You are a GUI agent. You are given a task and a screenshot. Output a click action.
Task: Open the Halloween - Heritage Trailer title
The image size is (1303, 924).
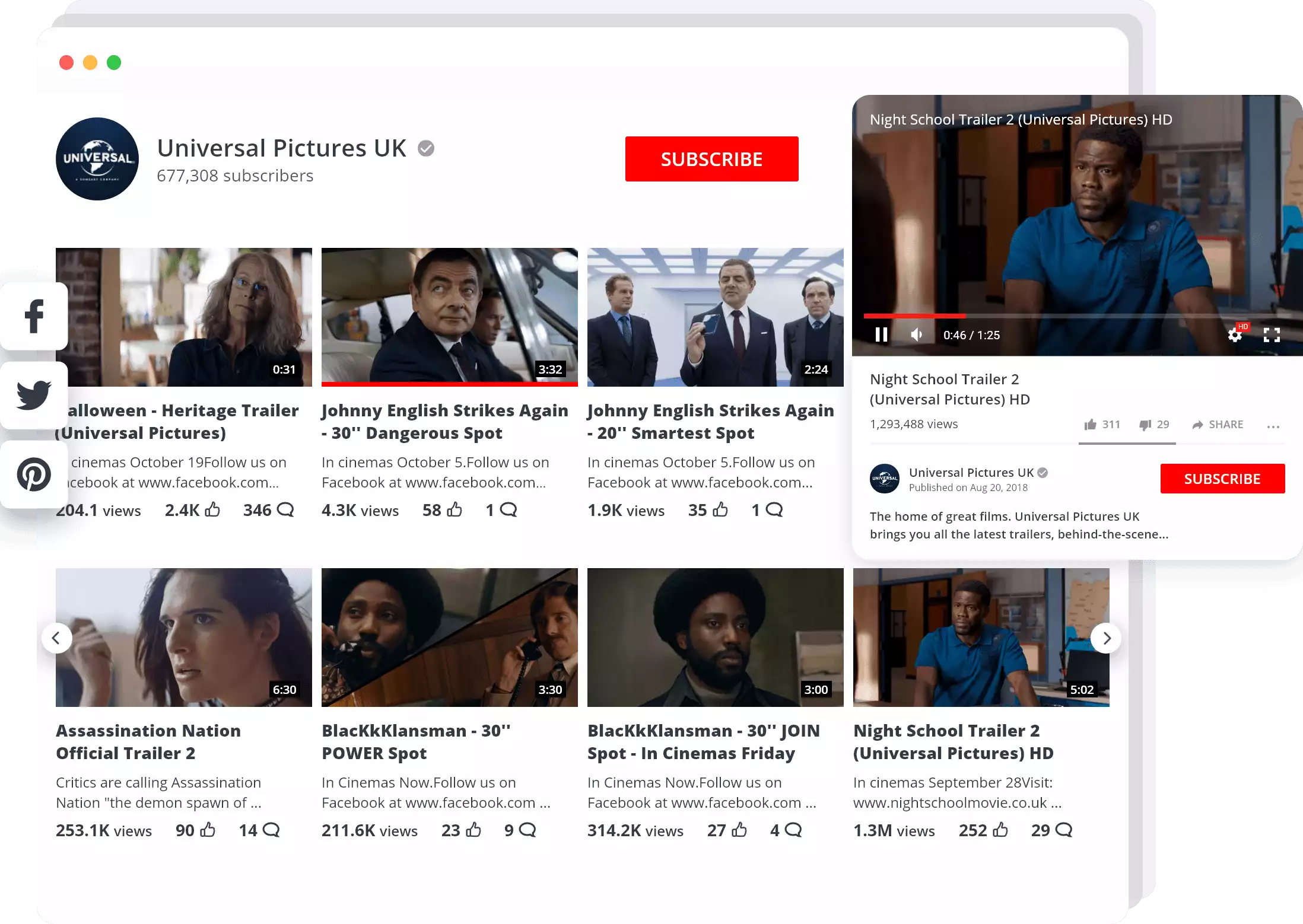[178, 422]
